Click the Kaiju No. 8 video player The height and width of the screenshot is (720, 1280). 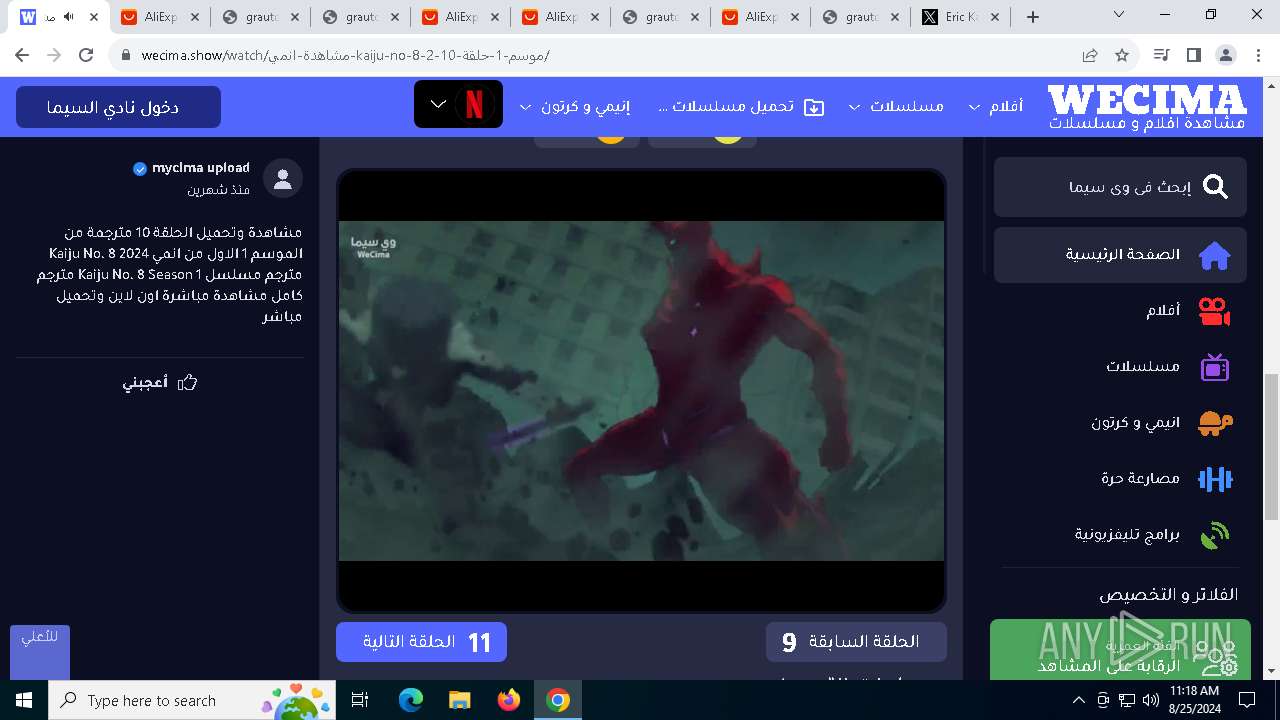point(641,391)
